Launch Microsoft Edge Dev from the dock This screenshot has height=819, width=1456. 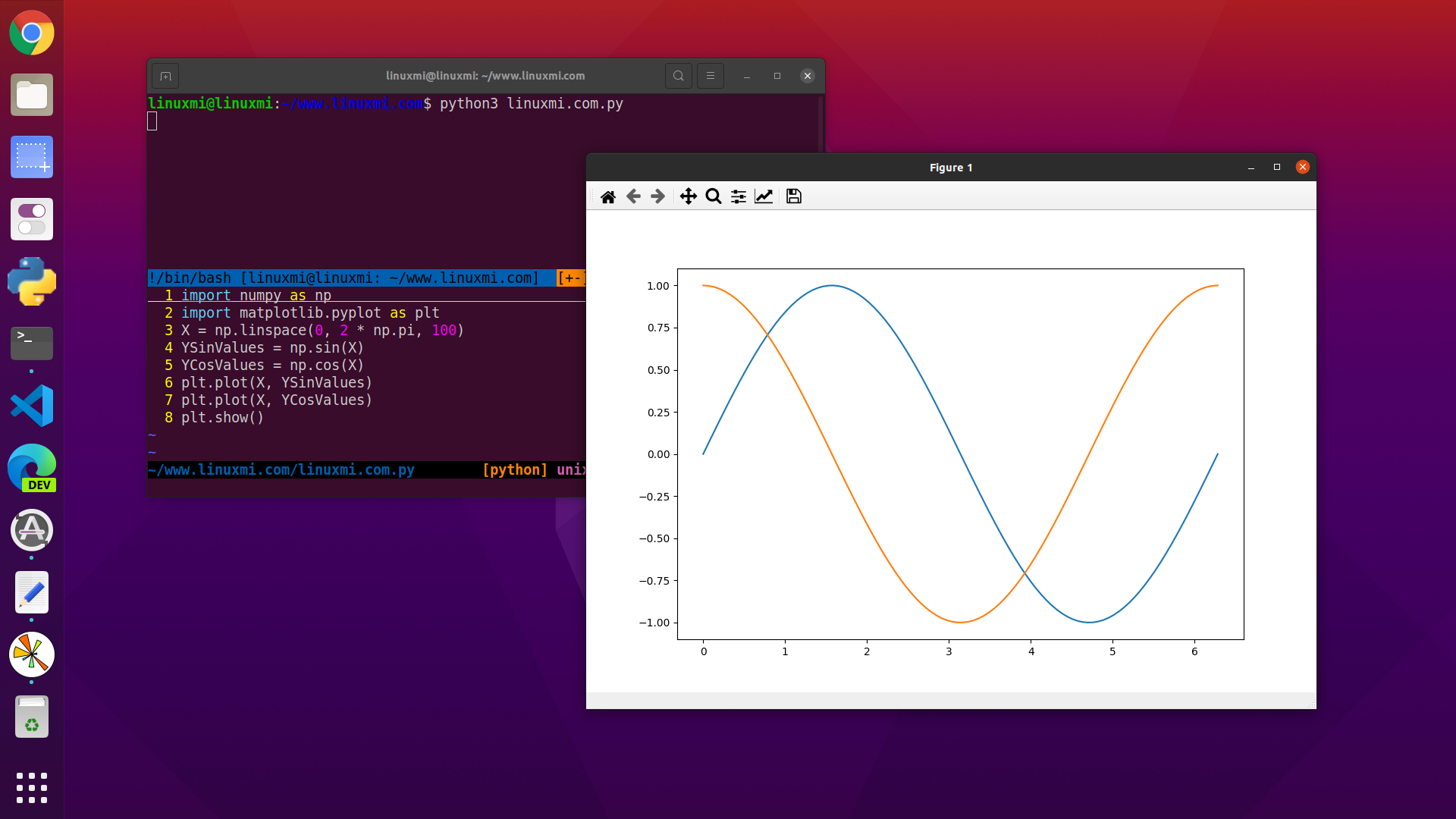pyautogui.click(x=32, y=468)
